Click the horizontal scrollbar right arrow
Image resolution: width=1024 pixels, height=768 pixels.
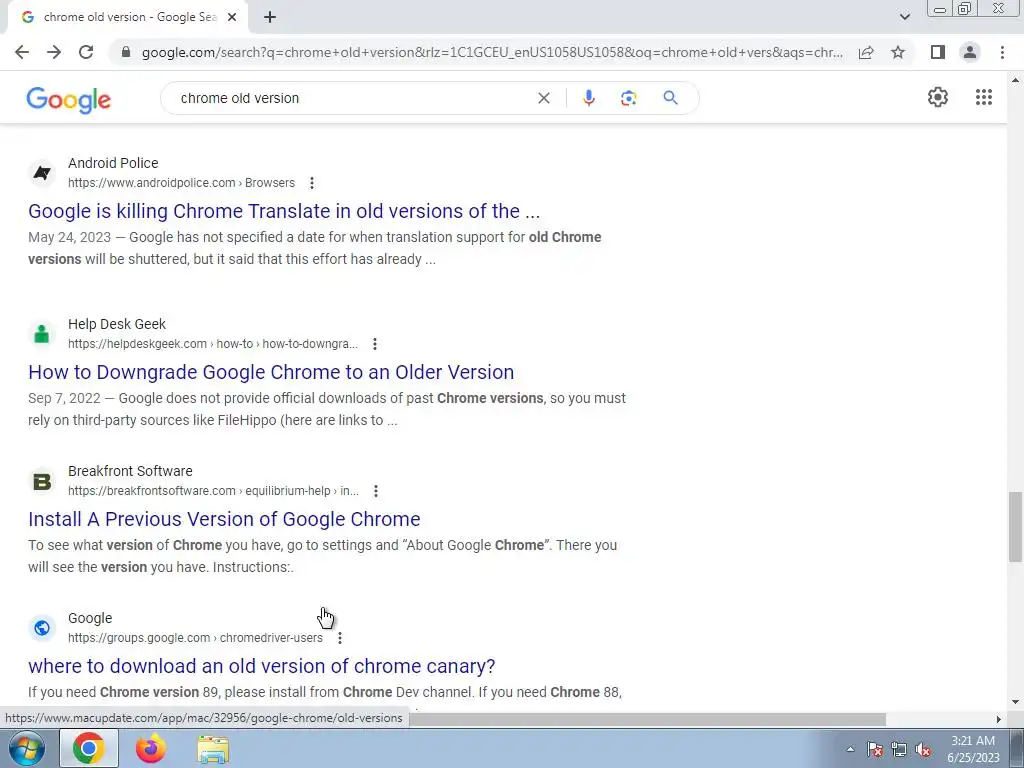pyautogui.click(x=998, y=719)
